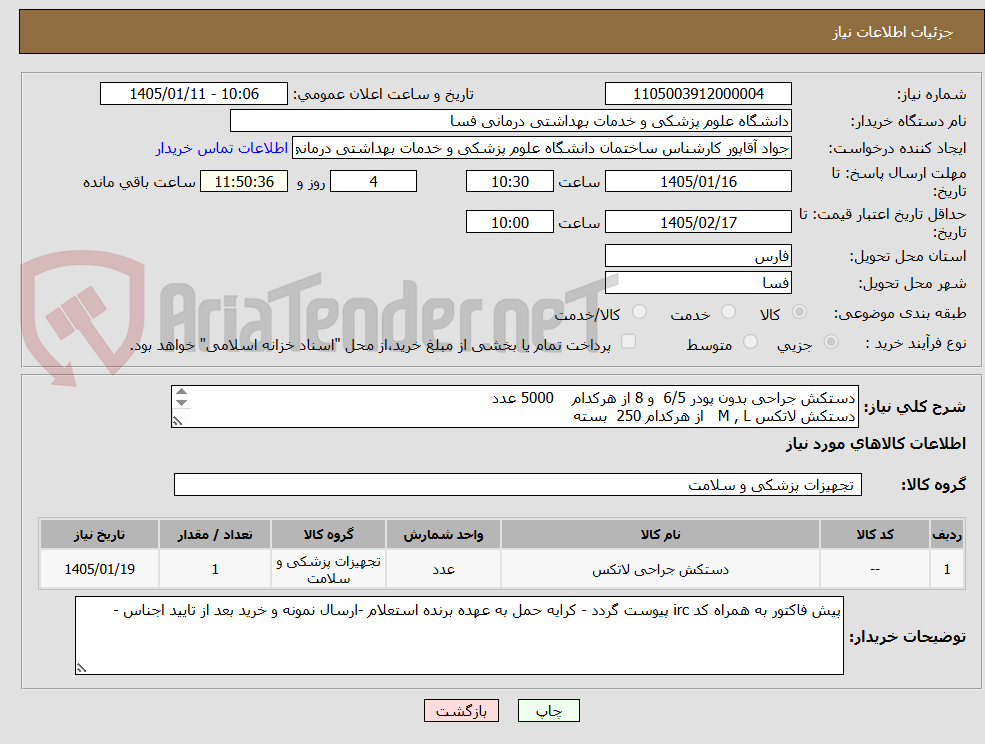Click buyer notes text area
985x744 pixels.
coord(459,635)
